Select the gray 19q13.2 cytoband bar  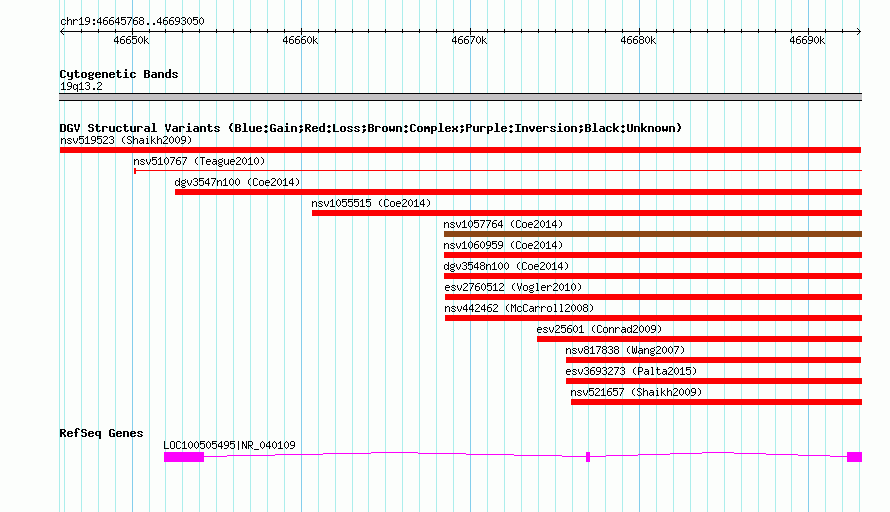[460, 98]
